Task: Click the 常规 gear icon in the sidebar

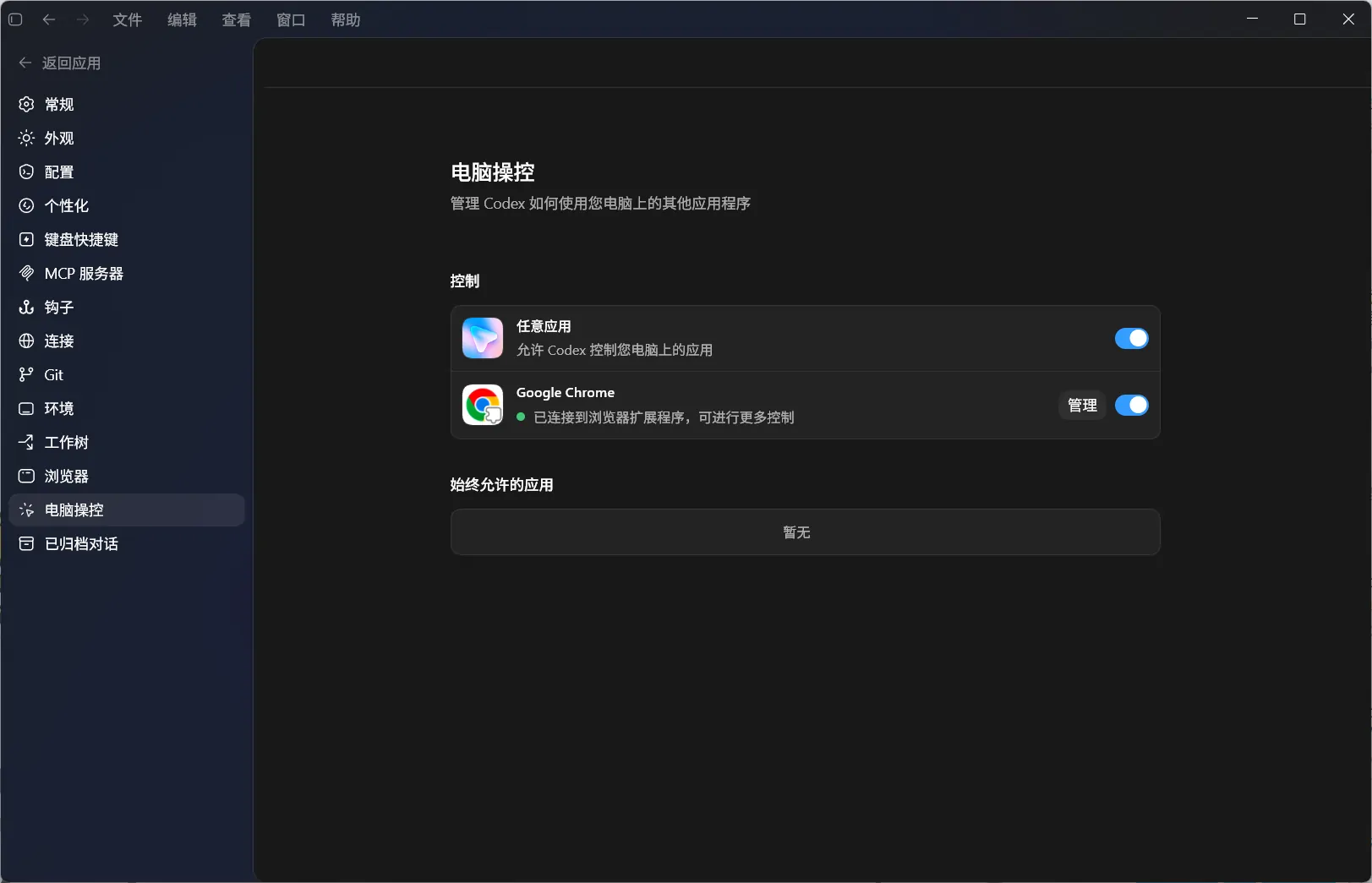Action: click(26, 104)
